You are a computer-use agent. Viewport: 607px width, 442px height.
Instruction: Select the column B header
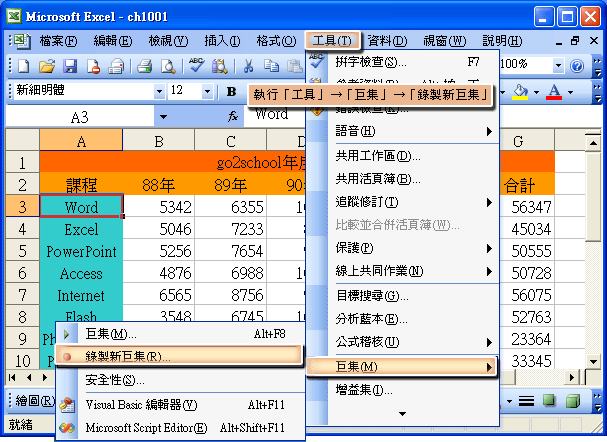coord(159,141)
